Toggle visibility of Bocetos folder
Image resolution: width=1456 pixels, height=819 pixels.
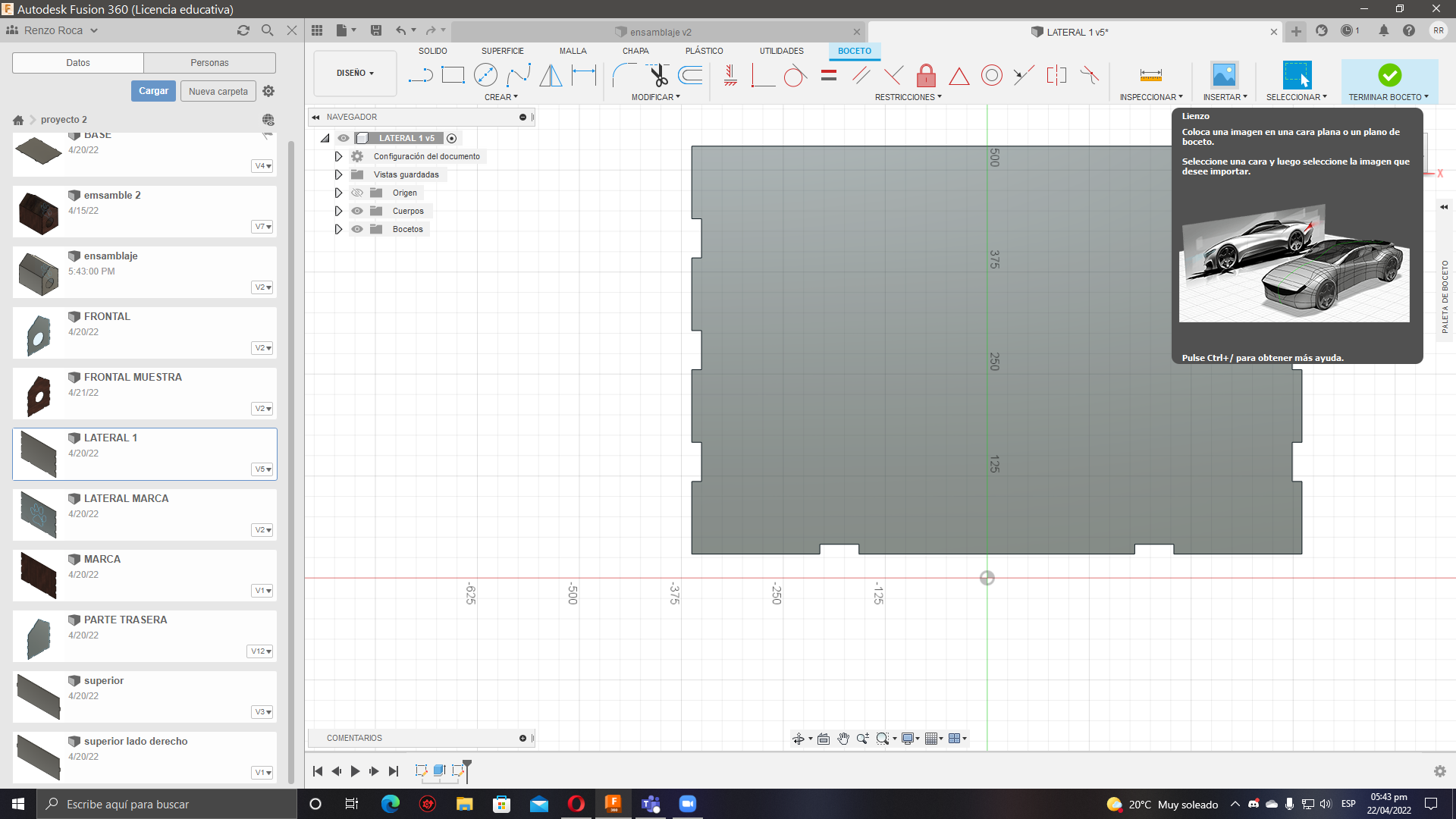click(x=357, y=229)
